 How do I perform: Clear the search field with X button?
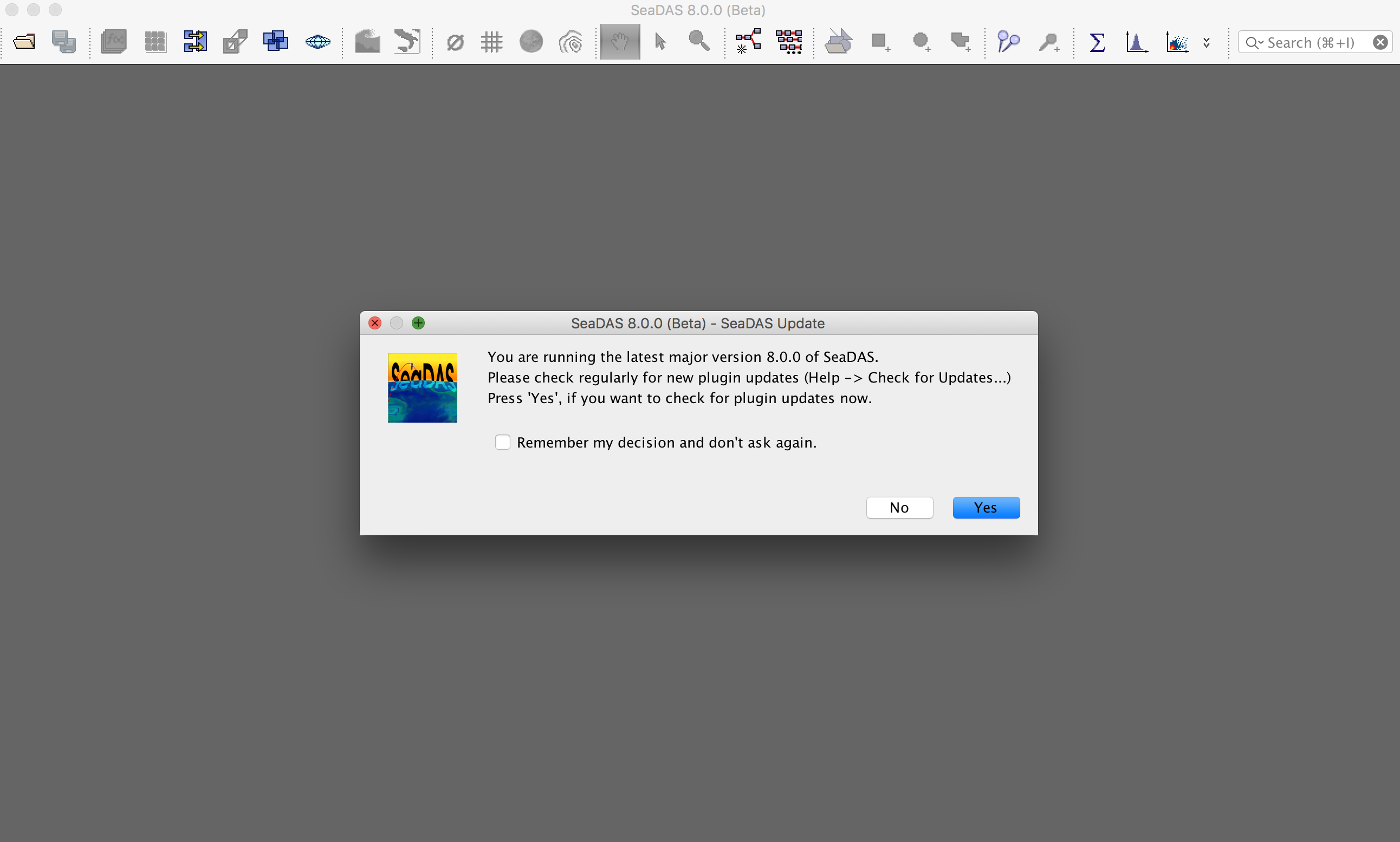(x=1380, y=43)
